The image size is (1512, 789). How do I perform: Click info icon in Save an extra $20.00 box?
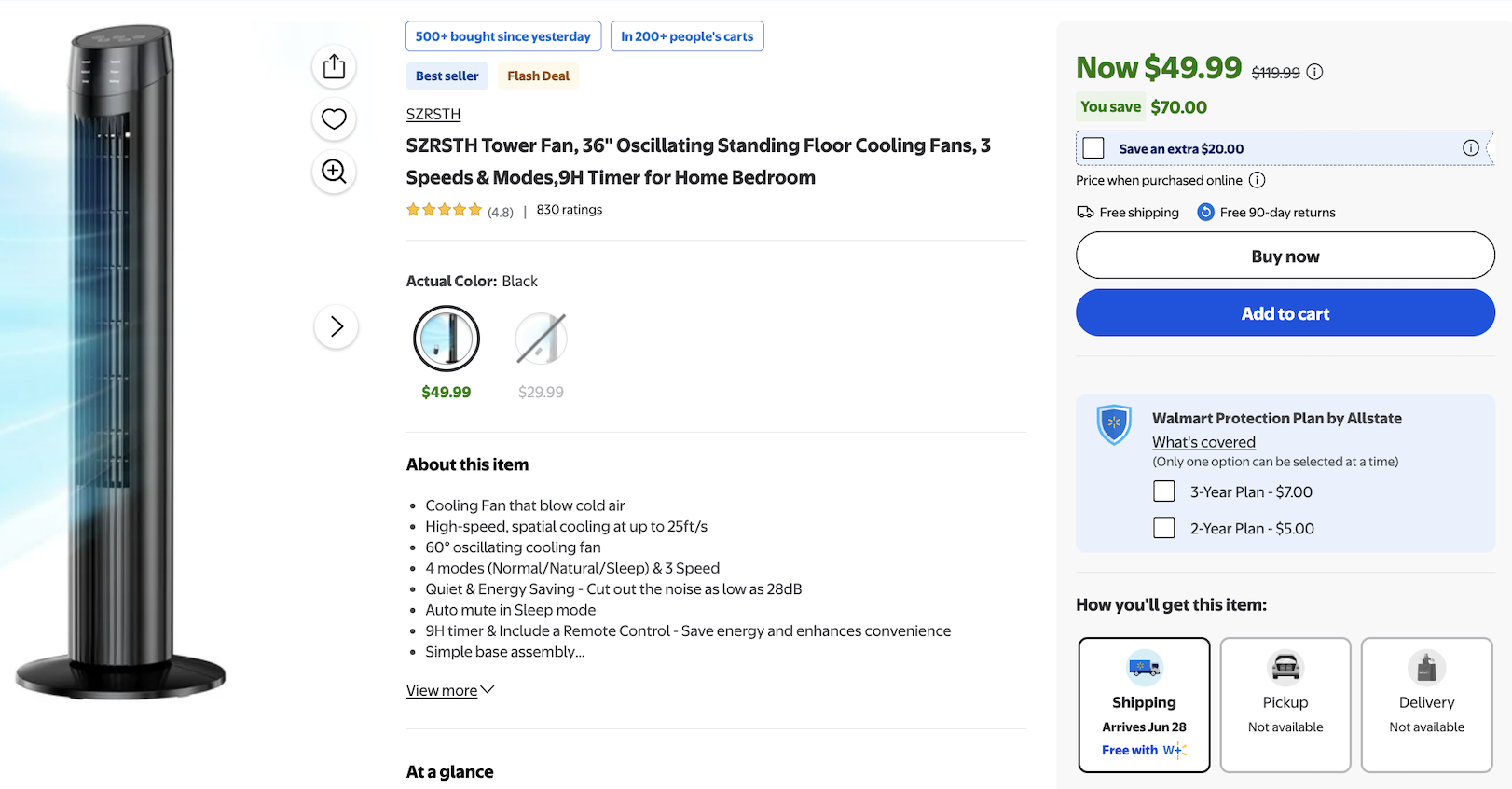click(x=1470, y=148)
